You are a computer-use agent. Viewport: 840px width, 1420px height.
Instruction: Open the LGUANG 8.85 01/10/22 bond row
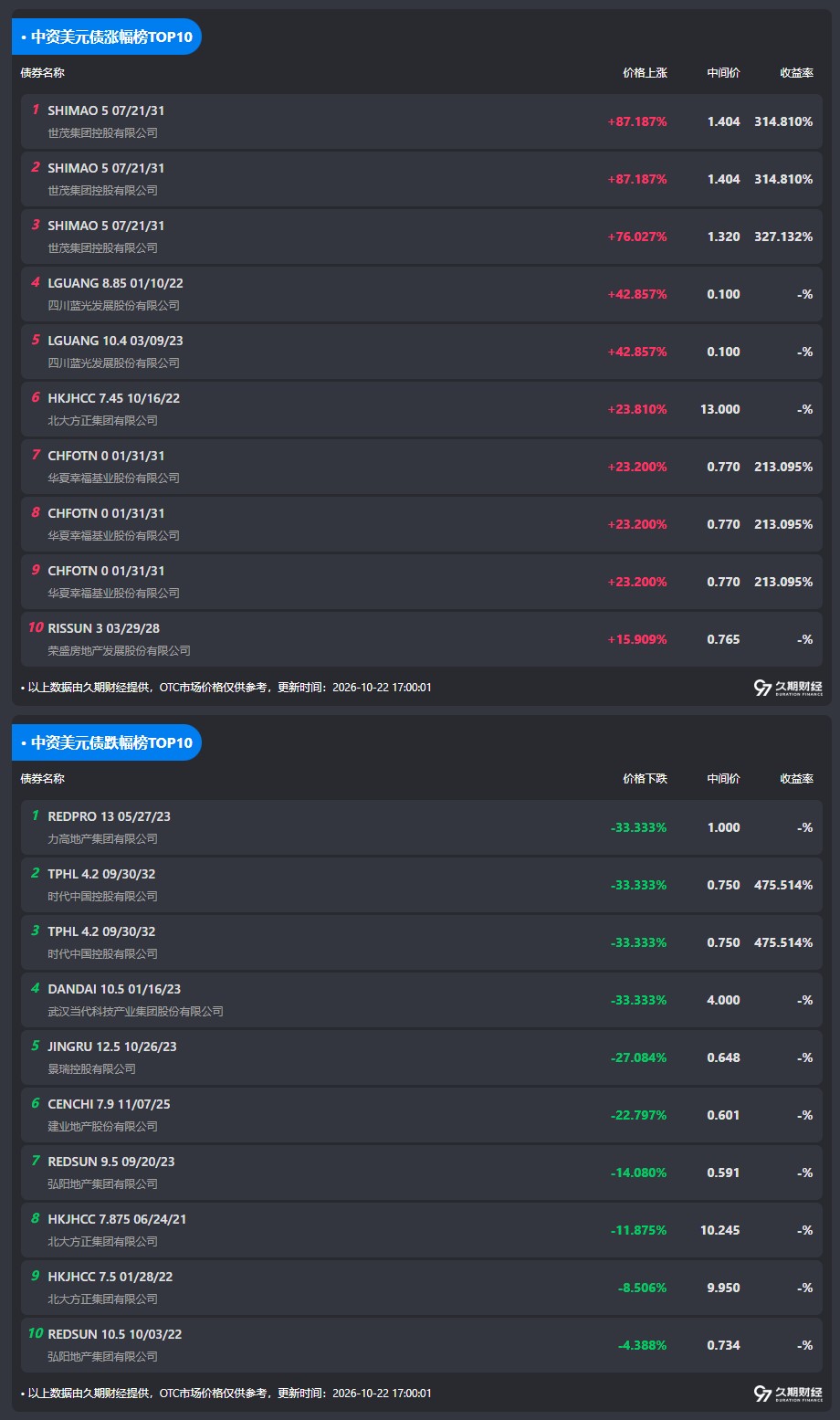point(422,294)
